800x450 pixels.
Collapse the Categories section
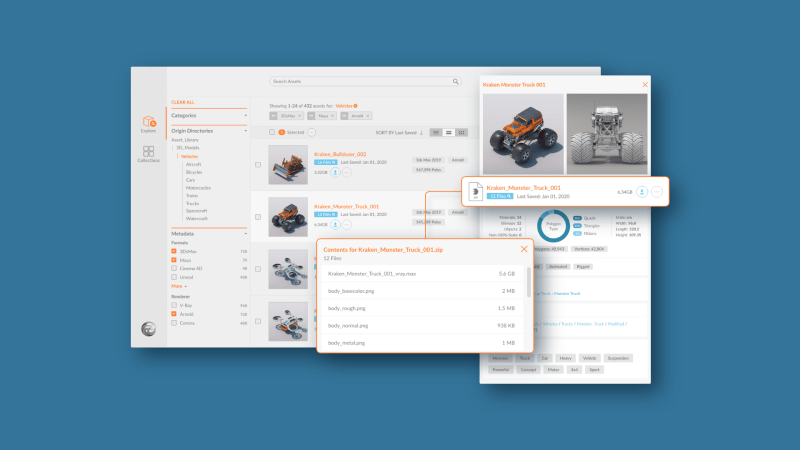point(245,115)
